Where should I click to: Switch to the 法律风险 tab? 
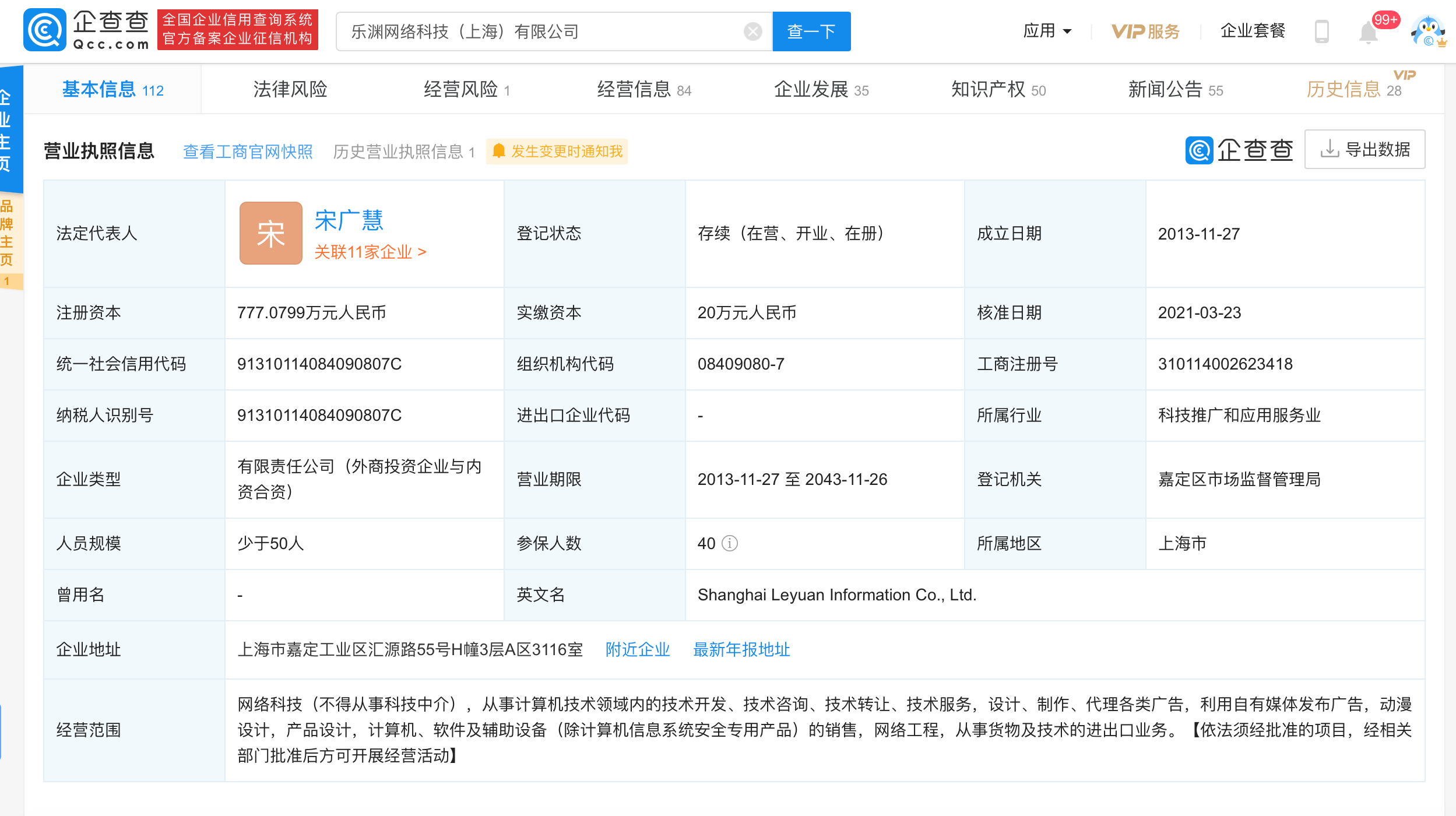290,89
